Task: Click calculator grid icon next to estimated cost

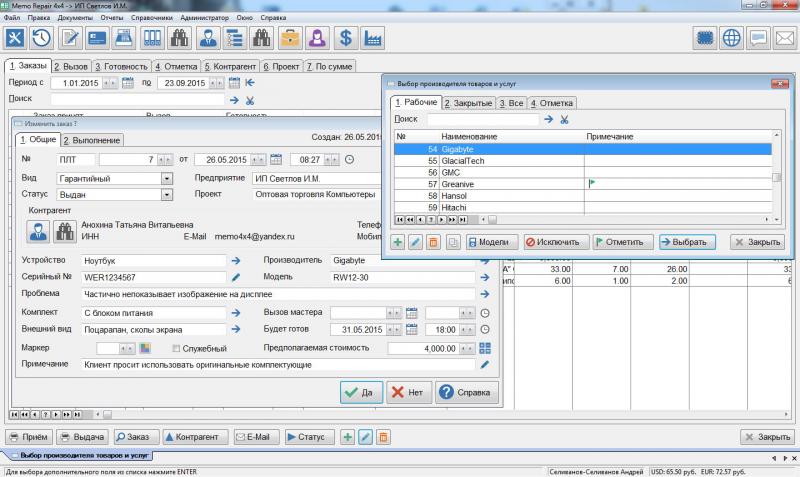Action: point(485,348)
